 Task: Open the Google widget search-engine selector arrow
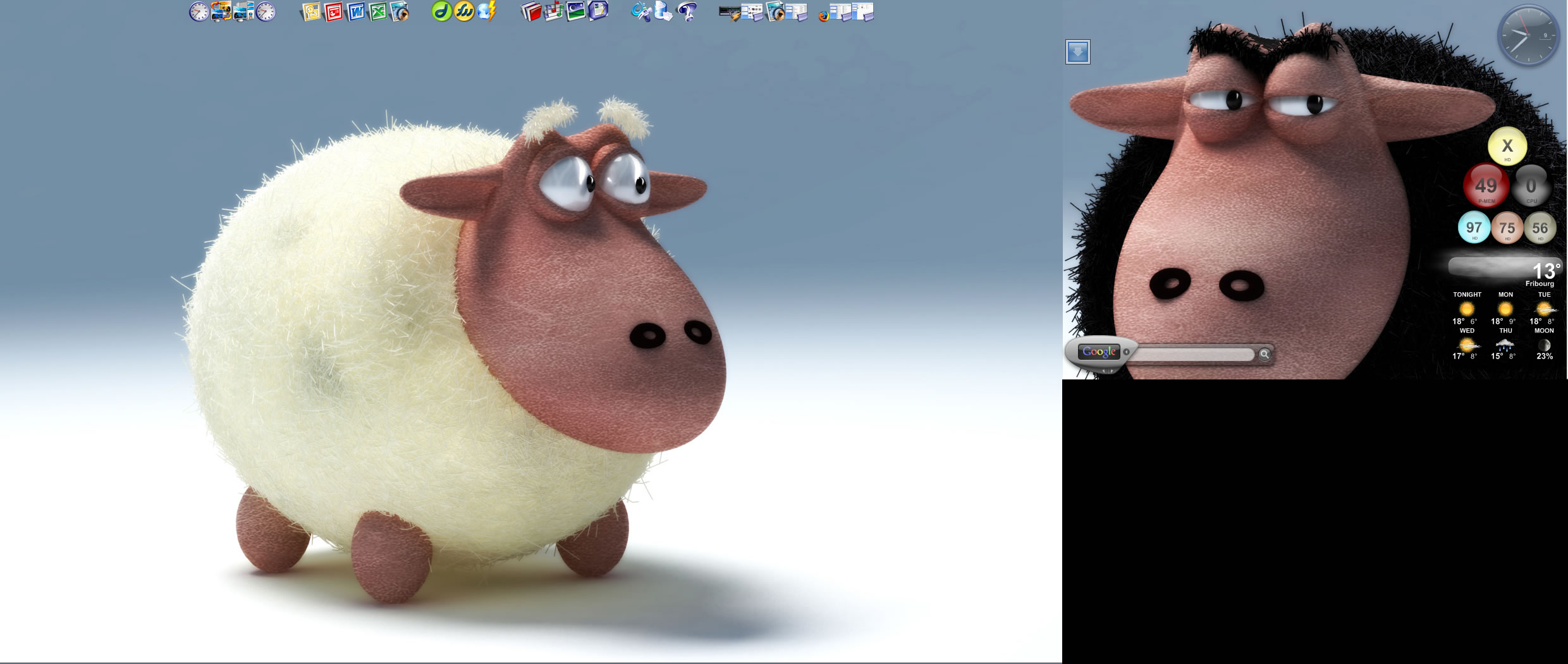tap(1126, 352)
